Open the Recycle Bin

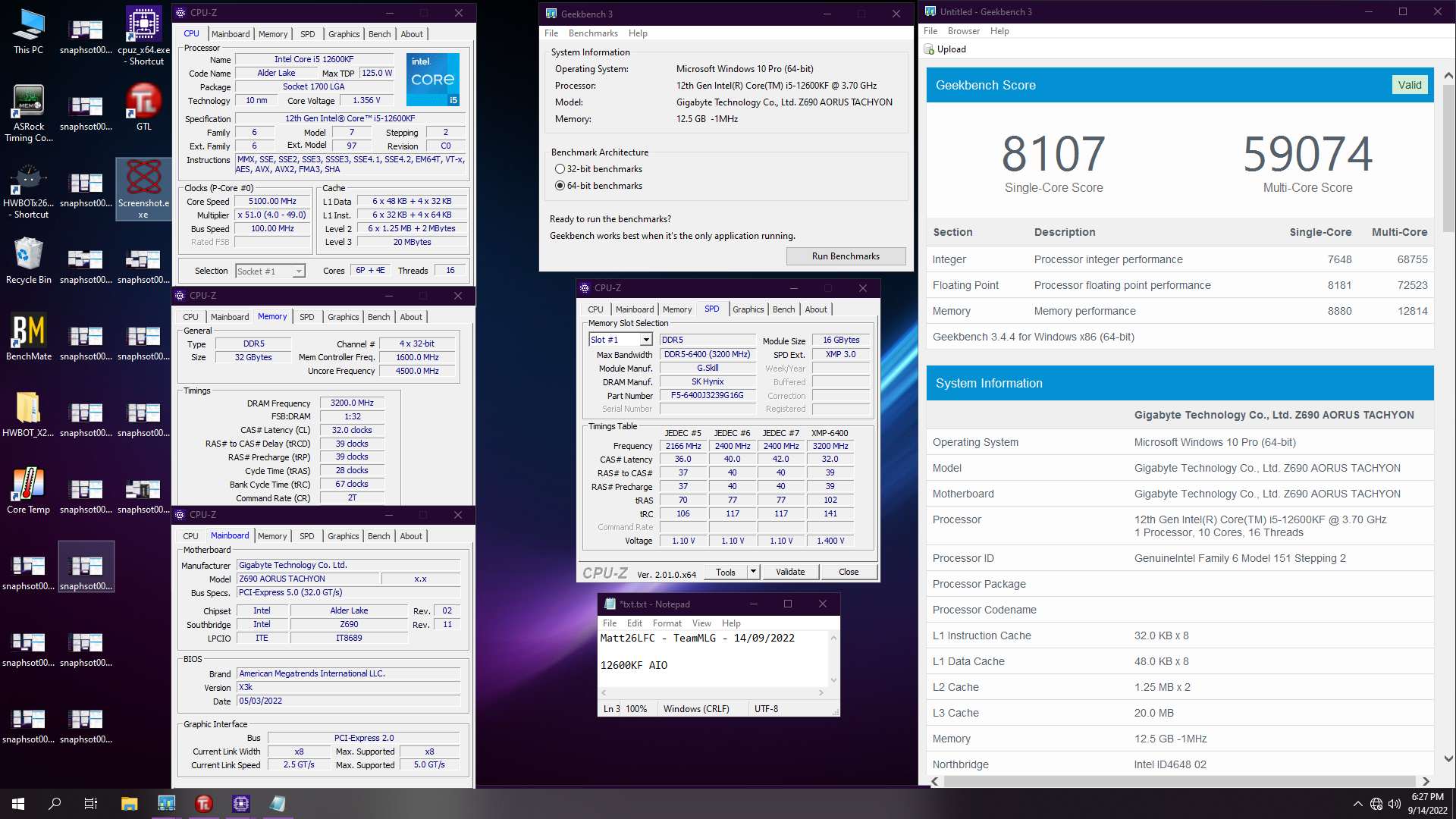coord(28,260)
